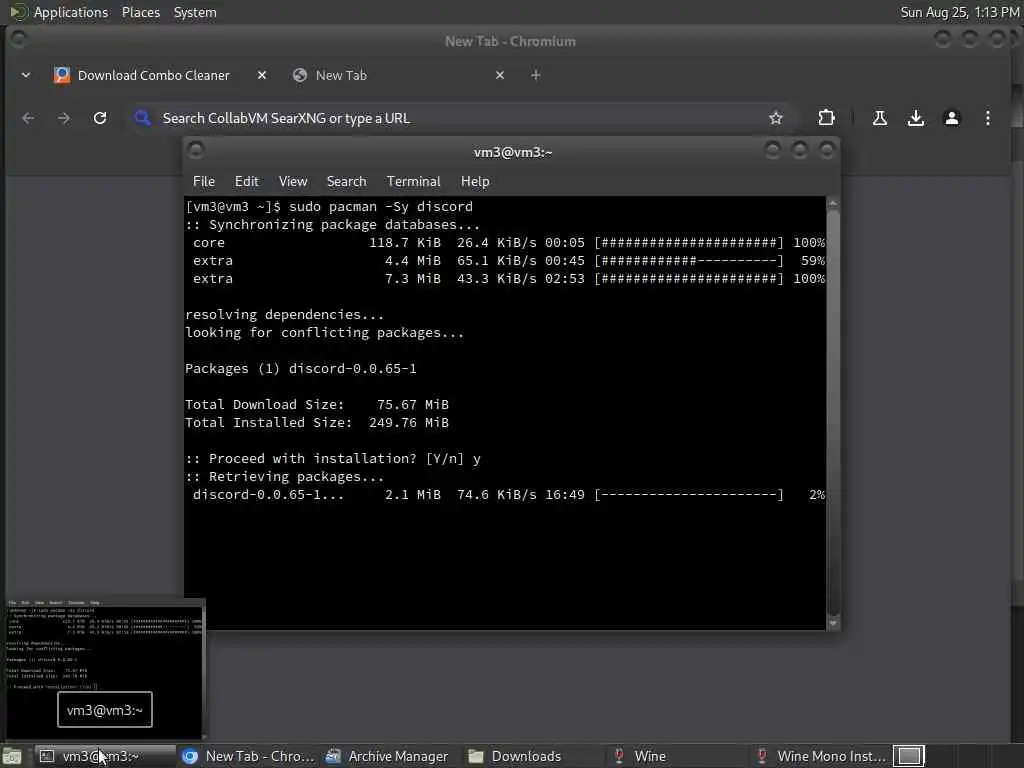Open the Chromium extensions puzzle icon
Image resolution: width=1024 pixels, height=768 pixels.
(826, 118)
